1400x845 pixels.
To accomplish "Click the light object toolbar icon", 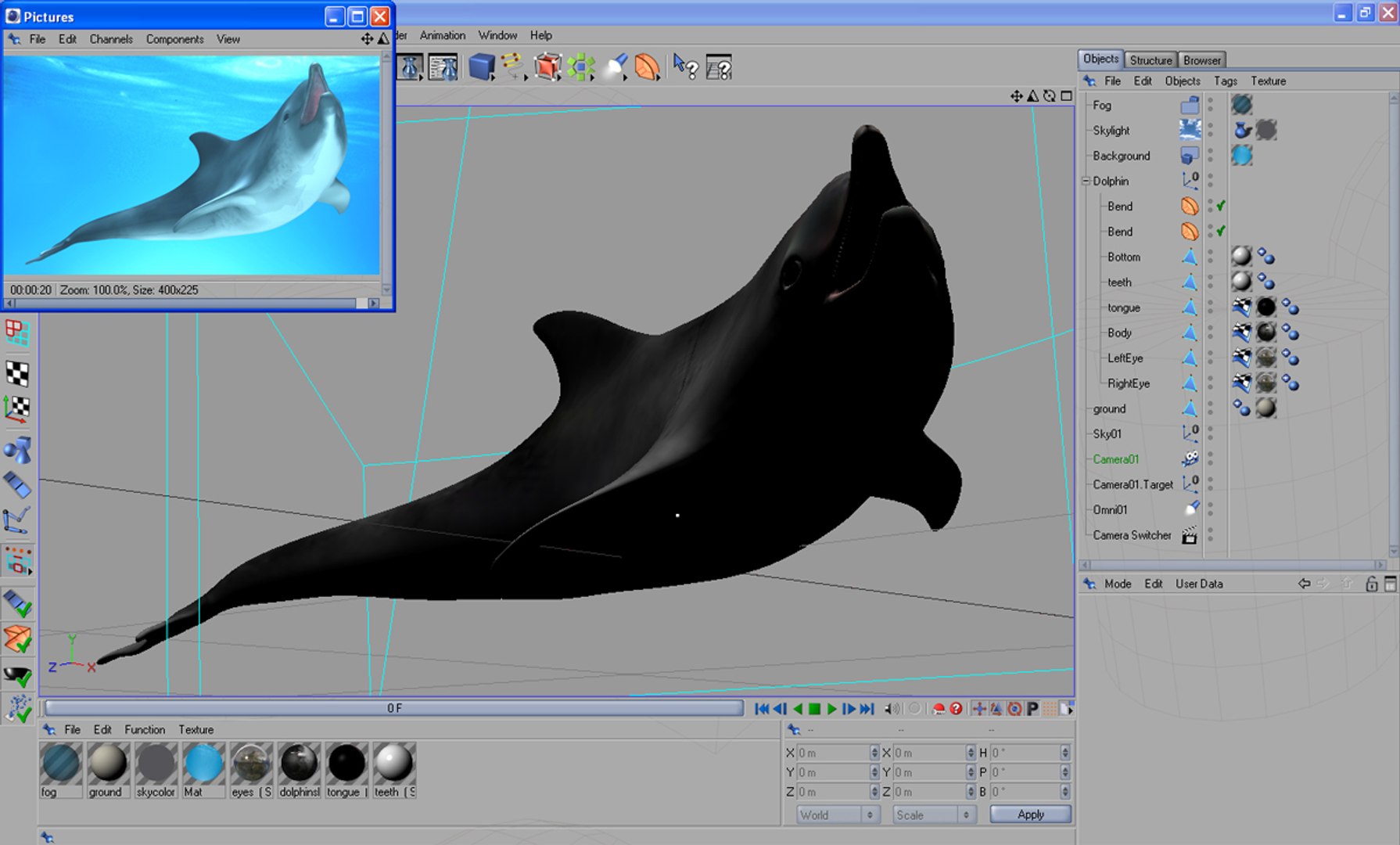I will (615, 67).
